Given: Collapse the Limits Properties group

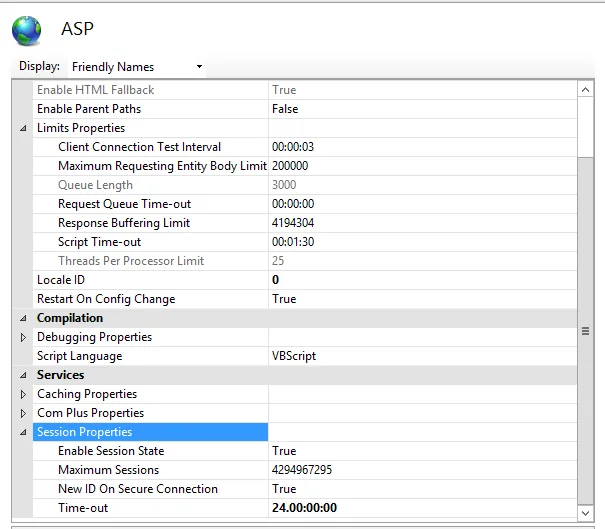Looking at the screenshot, I should click(24, 129).
